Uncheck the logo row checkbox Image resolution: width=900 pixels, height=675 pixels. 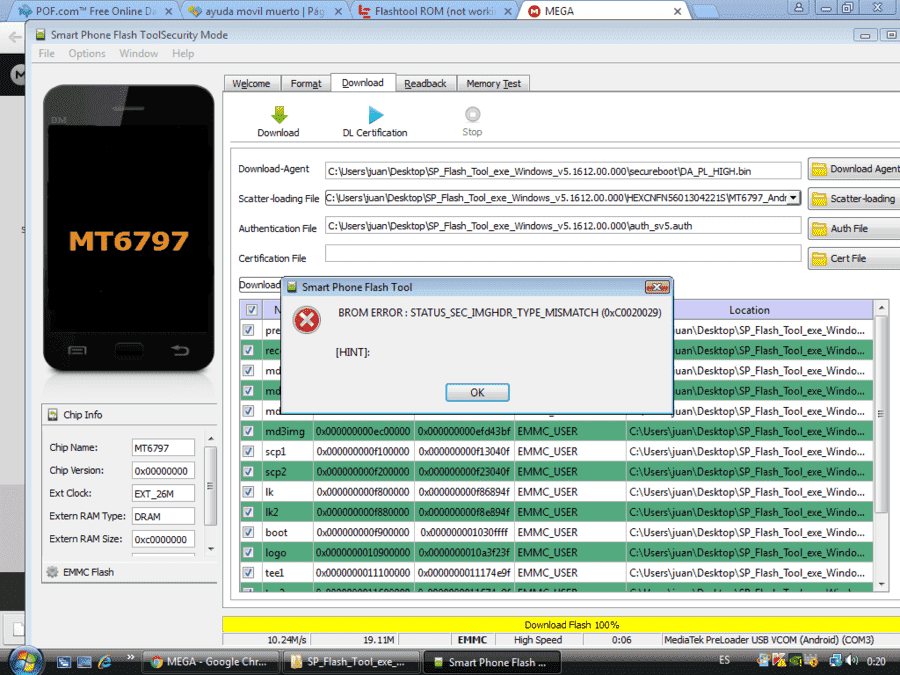coord(248,552)
